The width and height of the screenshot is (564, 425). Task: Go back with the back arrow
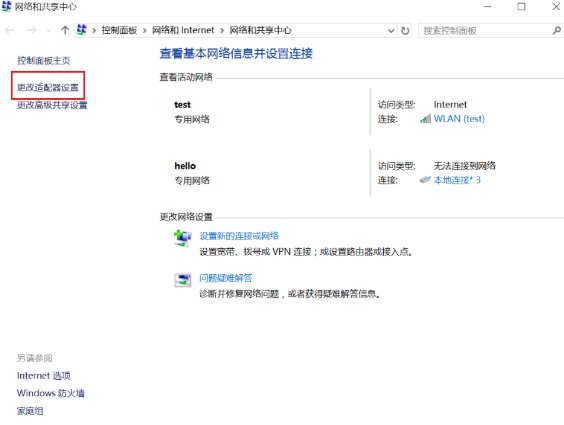10,31
